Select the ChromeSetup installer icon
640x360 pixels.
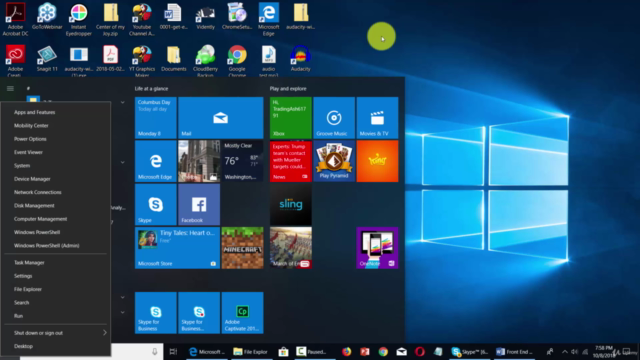(237, 16)
